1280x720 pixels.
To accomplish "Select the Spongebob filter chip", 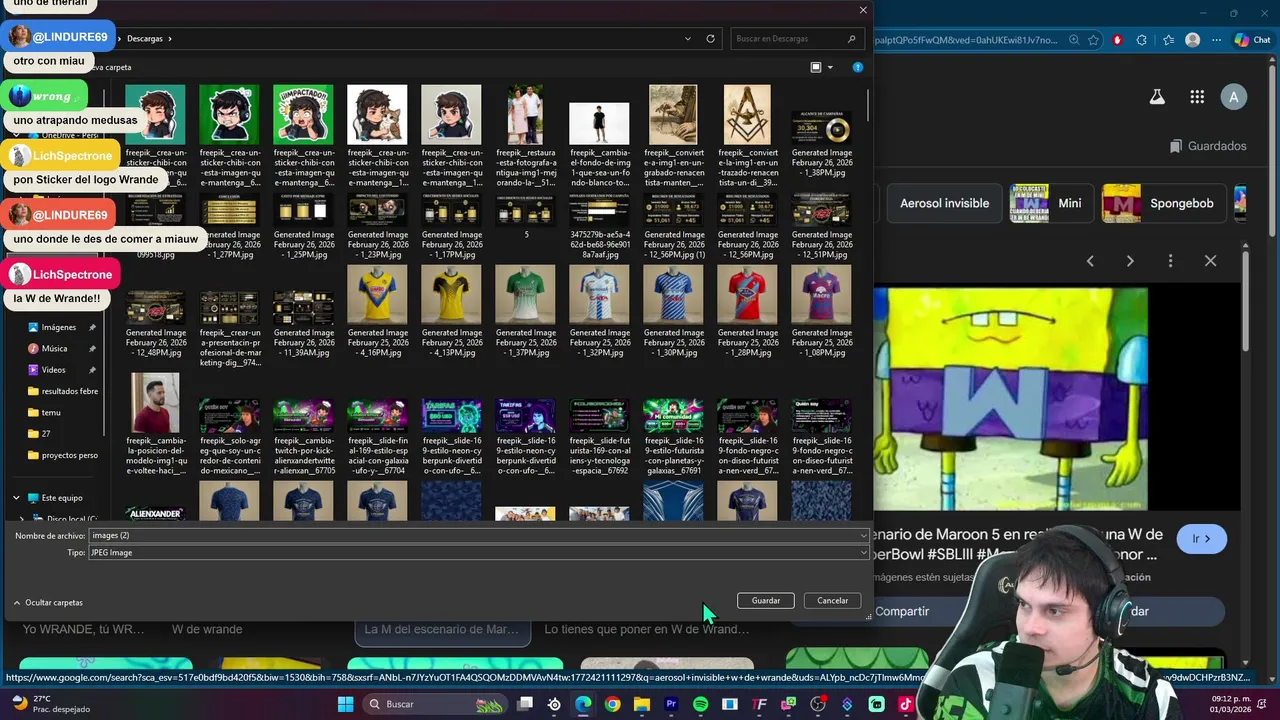I will click(1162, 203).
